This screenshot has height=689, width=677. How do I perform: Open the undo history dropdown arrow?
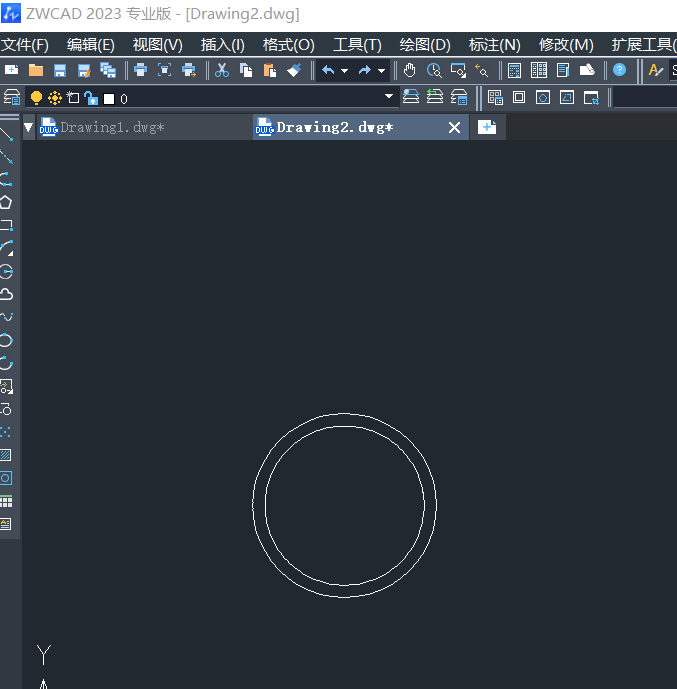click(344, 71)
